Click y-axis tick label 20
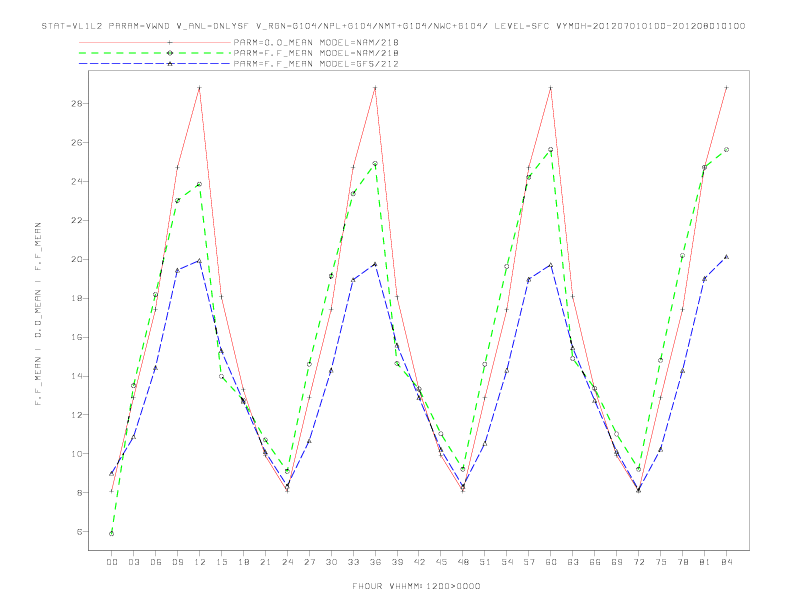 76,260
